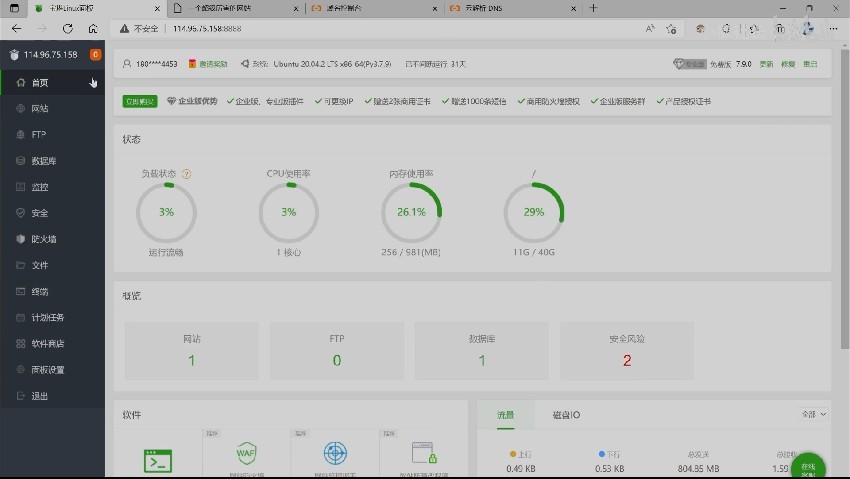
Task: Open the blue radar site monitoring icon
Action: [x=335, y=453]
